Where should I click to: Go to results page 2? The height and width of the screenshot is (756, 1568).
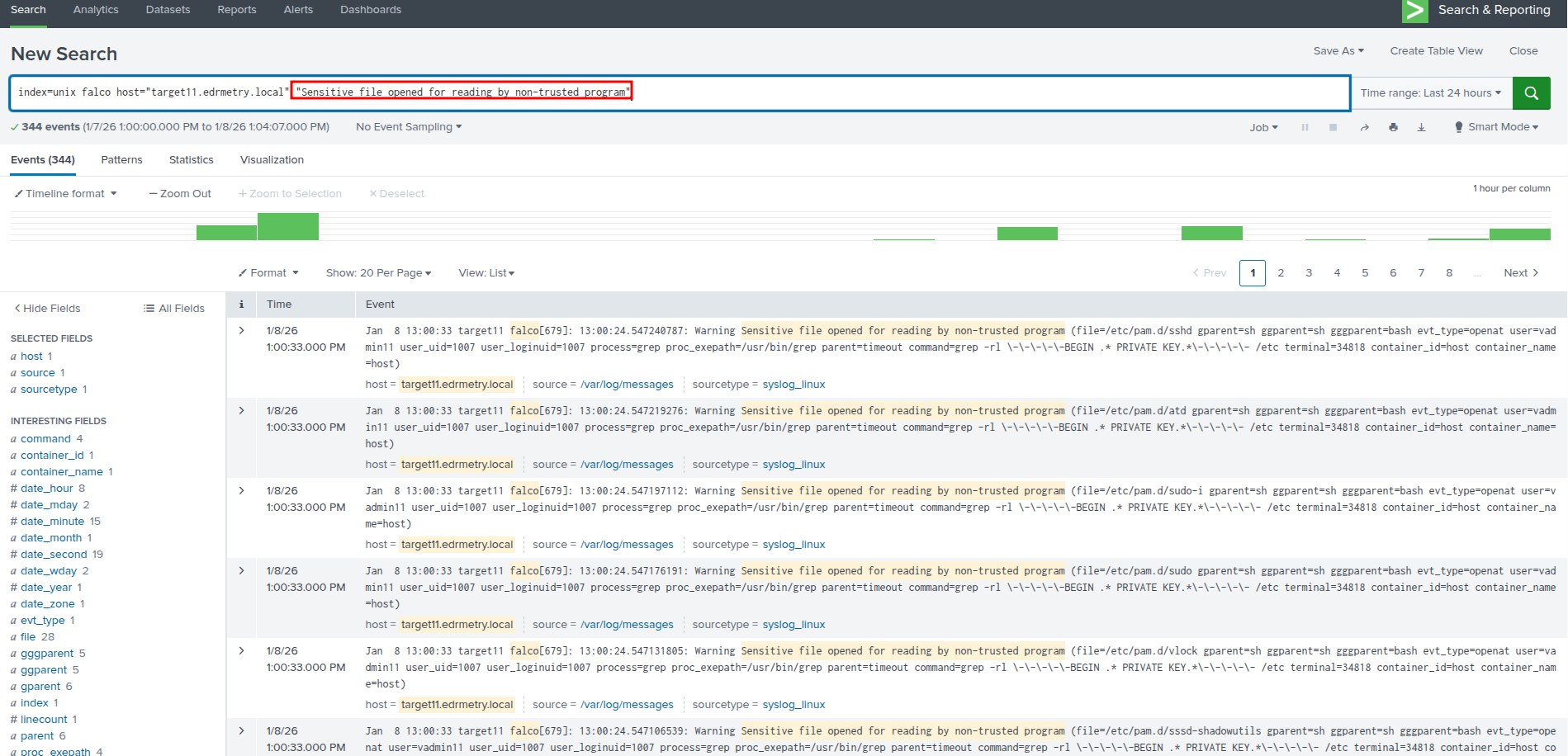coord(1281,273)
